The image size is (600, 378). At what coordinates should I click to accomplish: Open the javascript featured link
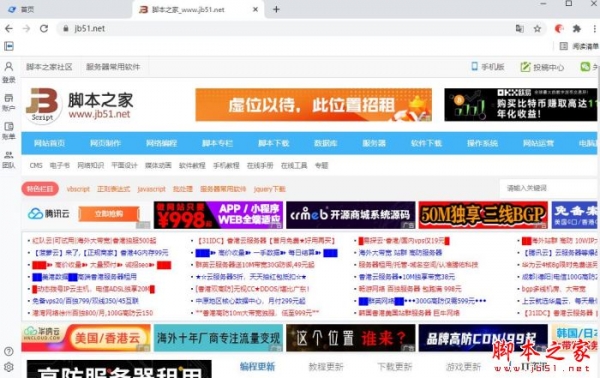click(x=152, y=189)
